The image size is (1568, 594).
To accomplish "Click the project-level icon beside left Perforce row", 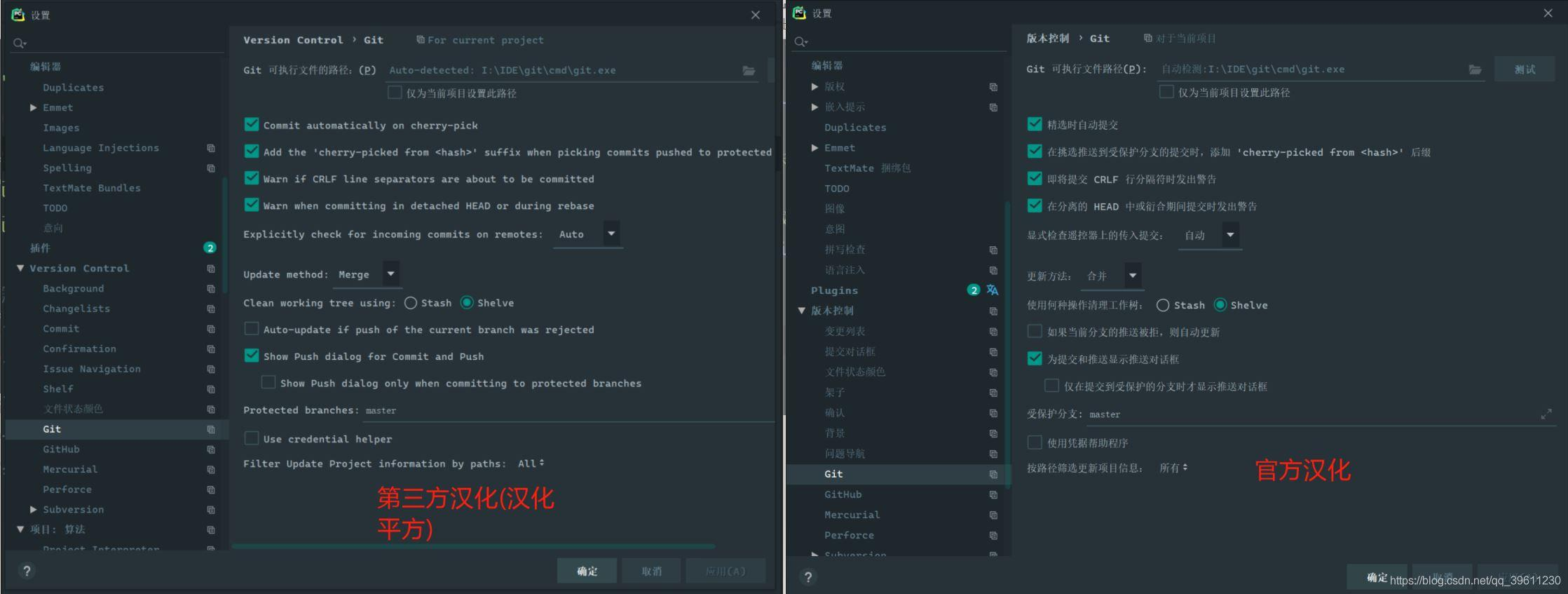I will coord(211,490).
